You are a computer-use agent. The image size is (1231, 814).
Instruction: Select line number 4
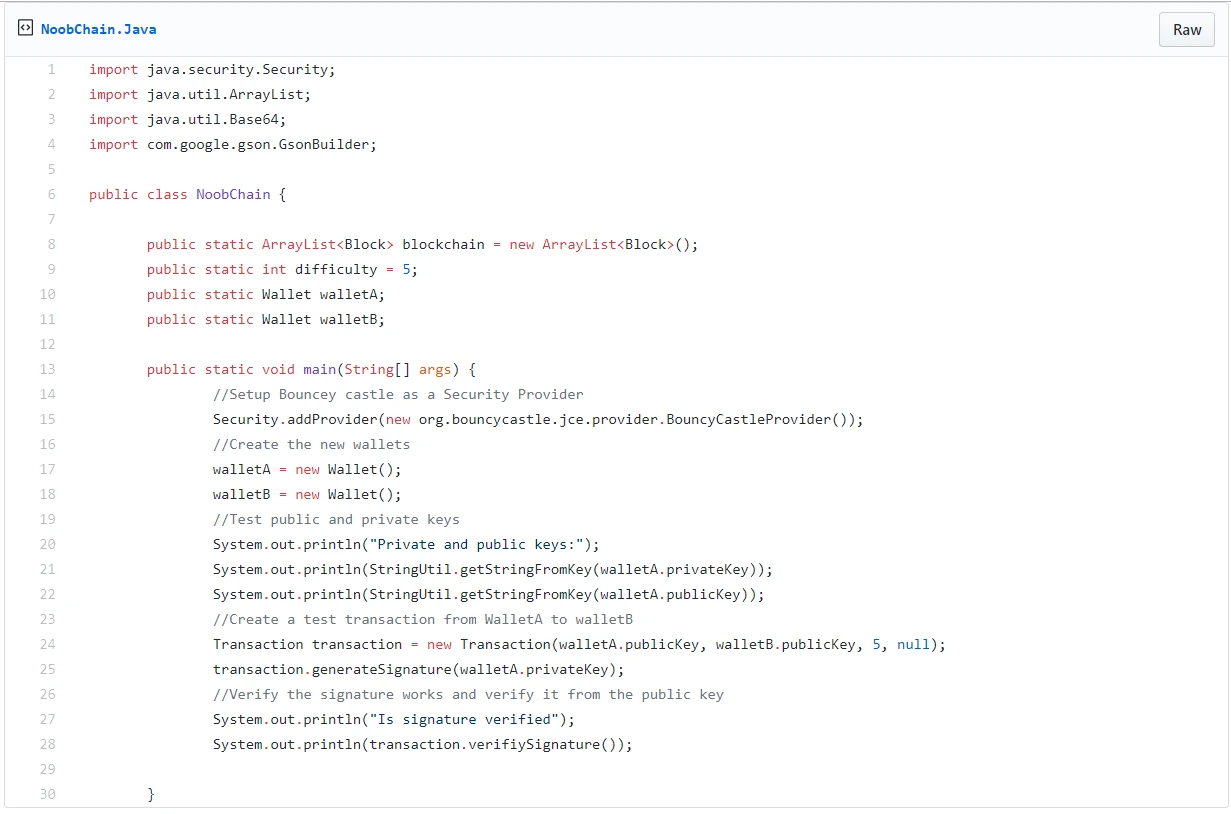click(x=51, y=144)
